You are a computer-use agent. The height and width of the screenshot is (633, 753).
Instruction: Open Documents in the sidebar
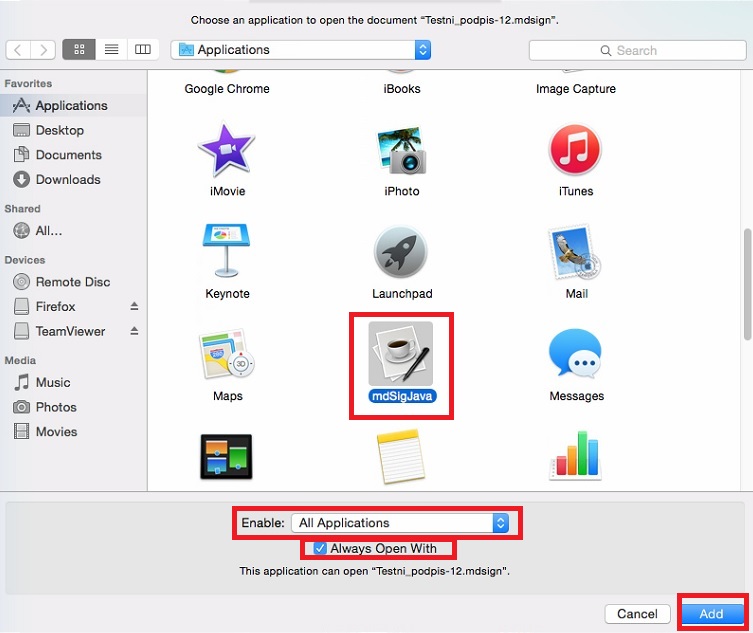pos(68,155)
